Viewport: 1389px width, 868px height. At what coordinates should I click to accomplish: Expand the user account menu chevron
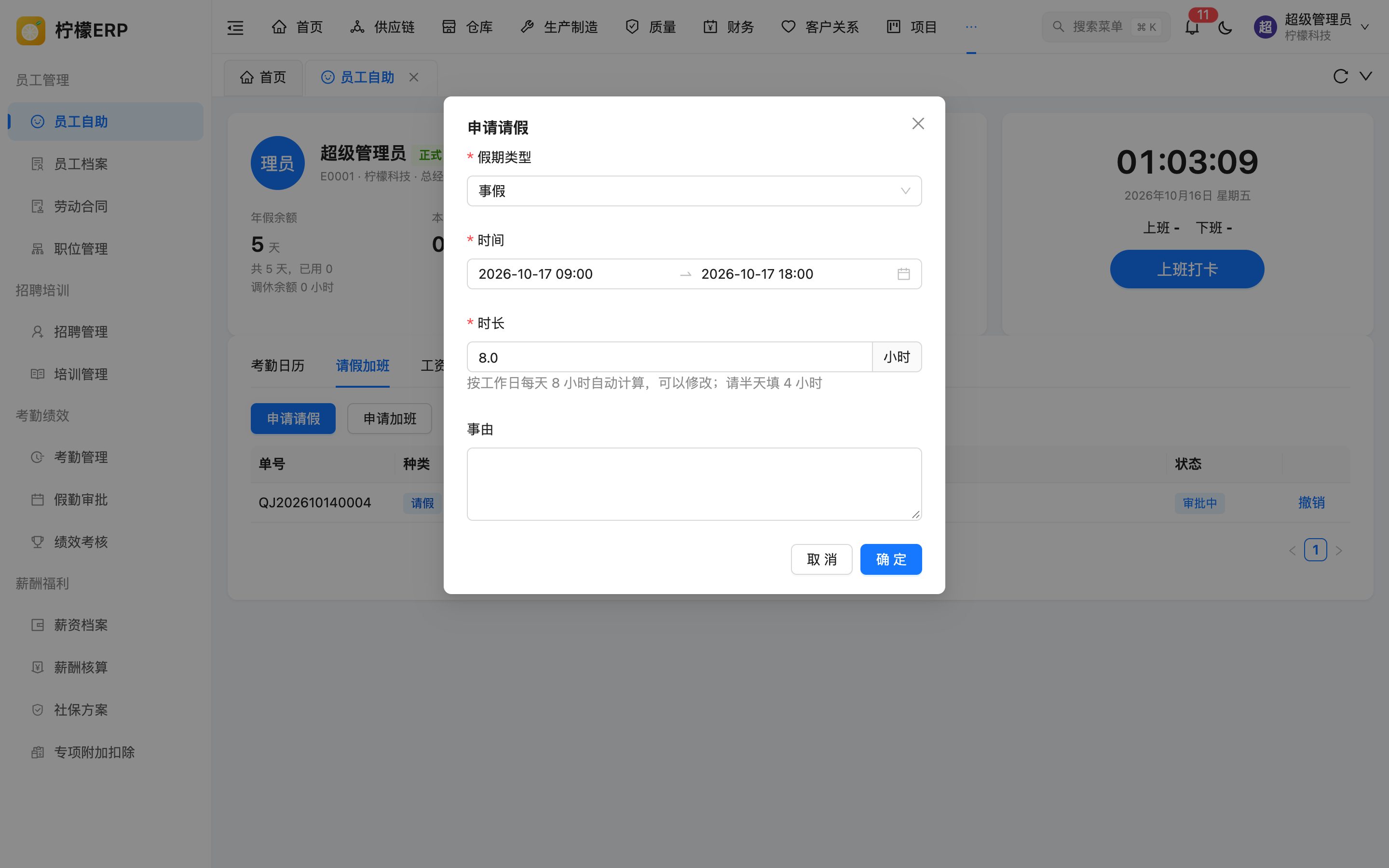[1365, 27]
